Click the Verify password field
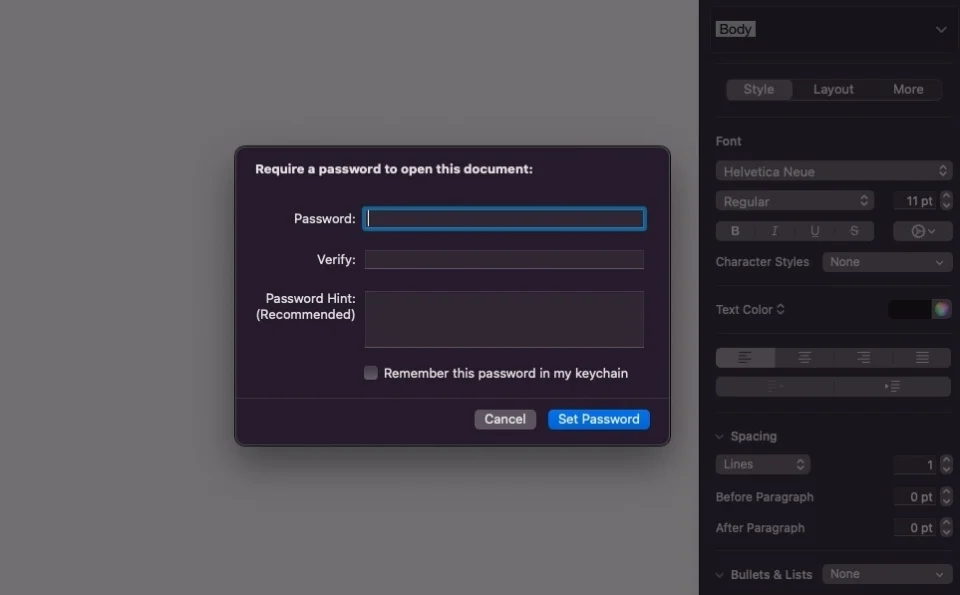 tap(504, 260)
